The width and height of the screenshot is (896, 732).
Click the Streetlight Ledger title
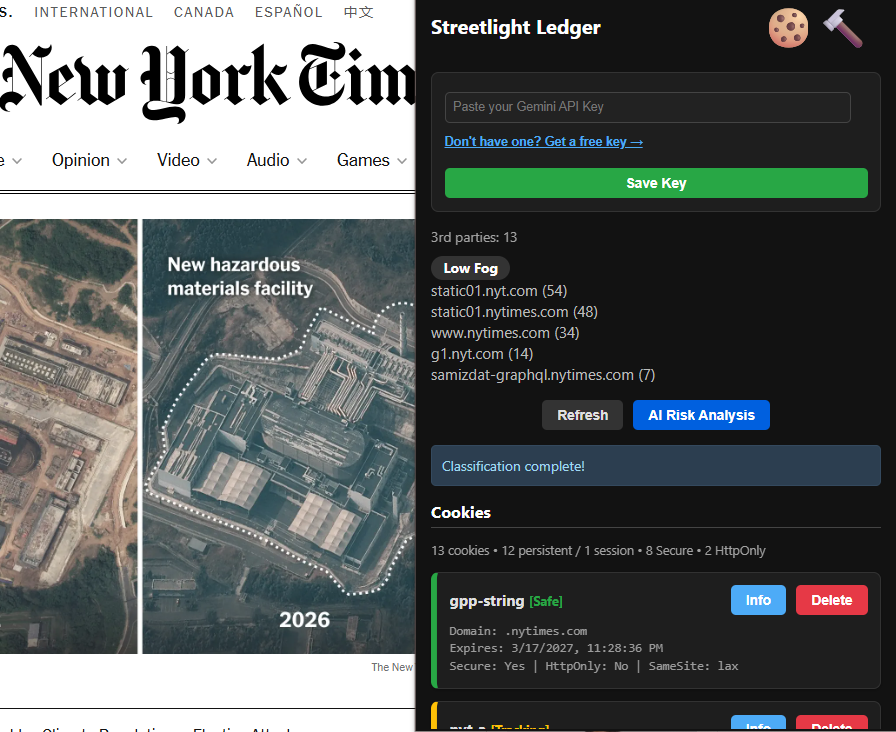point(515,27)
